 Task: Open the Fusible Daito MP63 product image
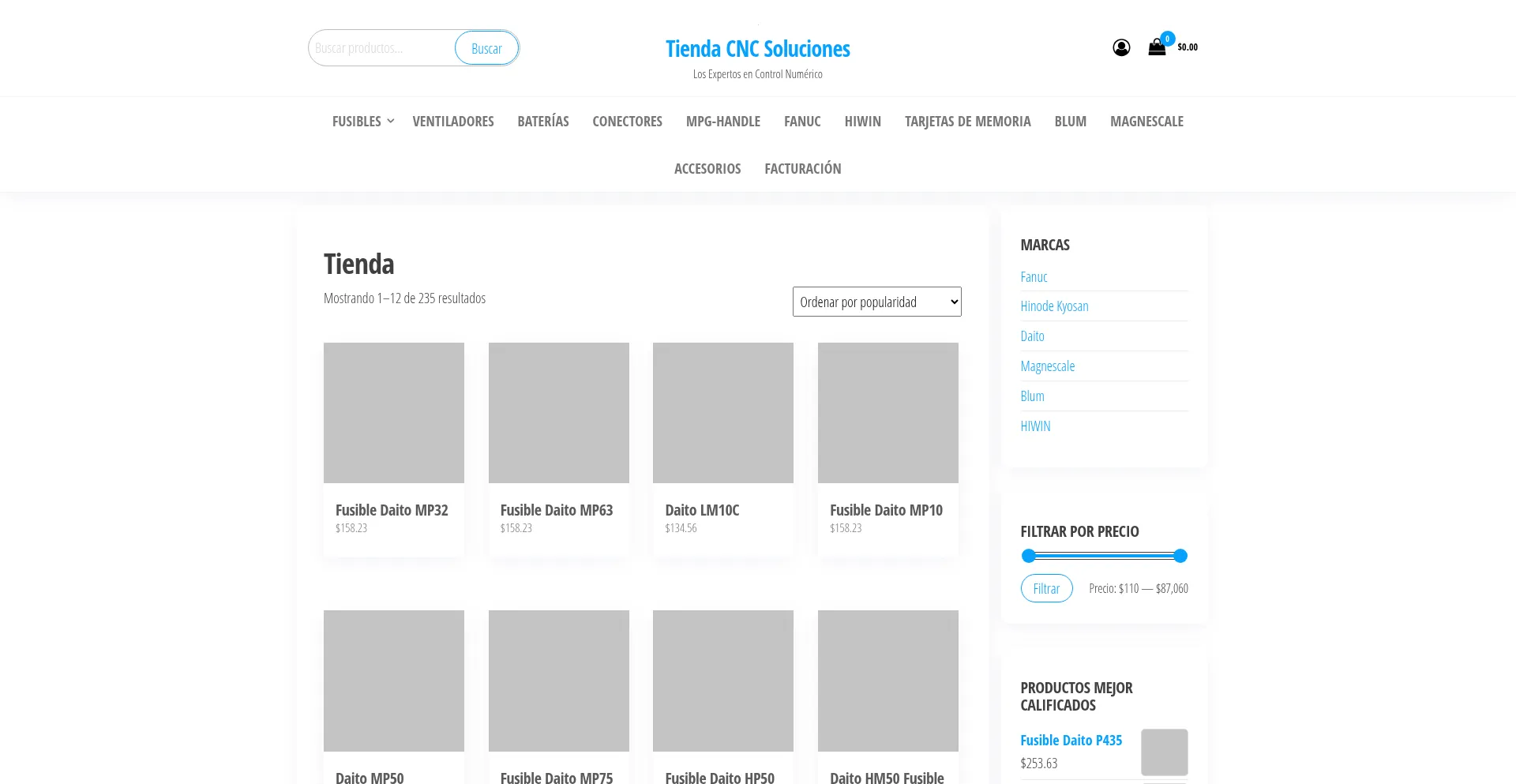pos(559,413)
